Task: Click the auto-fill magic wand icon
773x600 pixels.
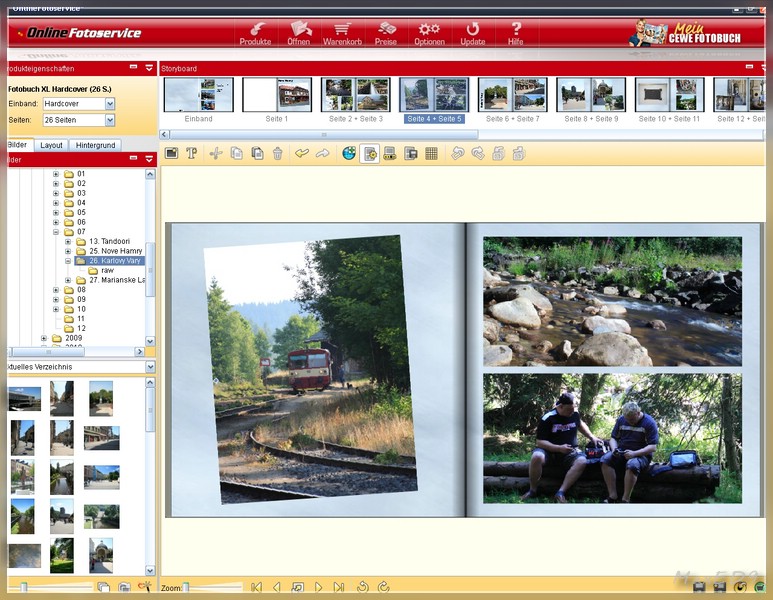Action: 144,587
